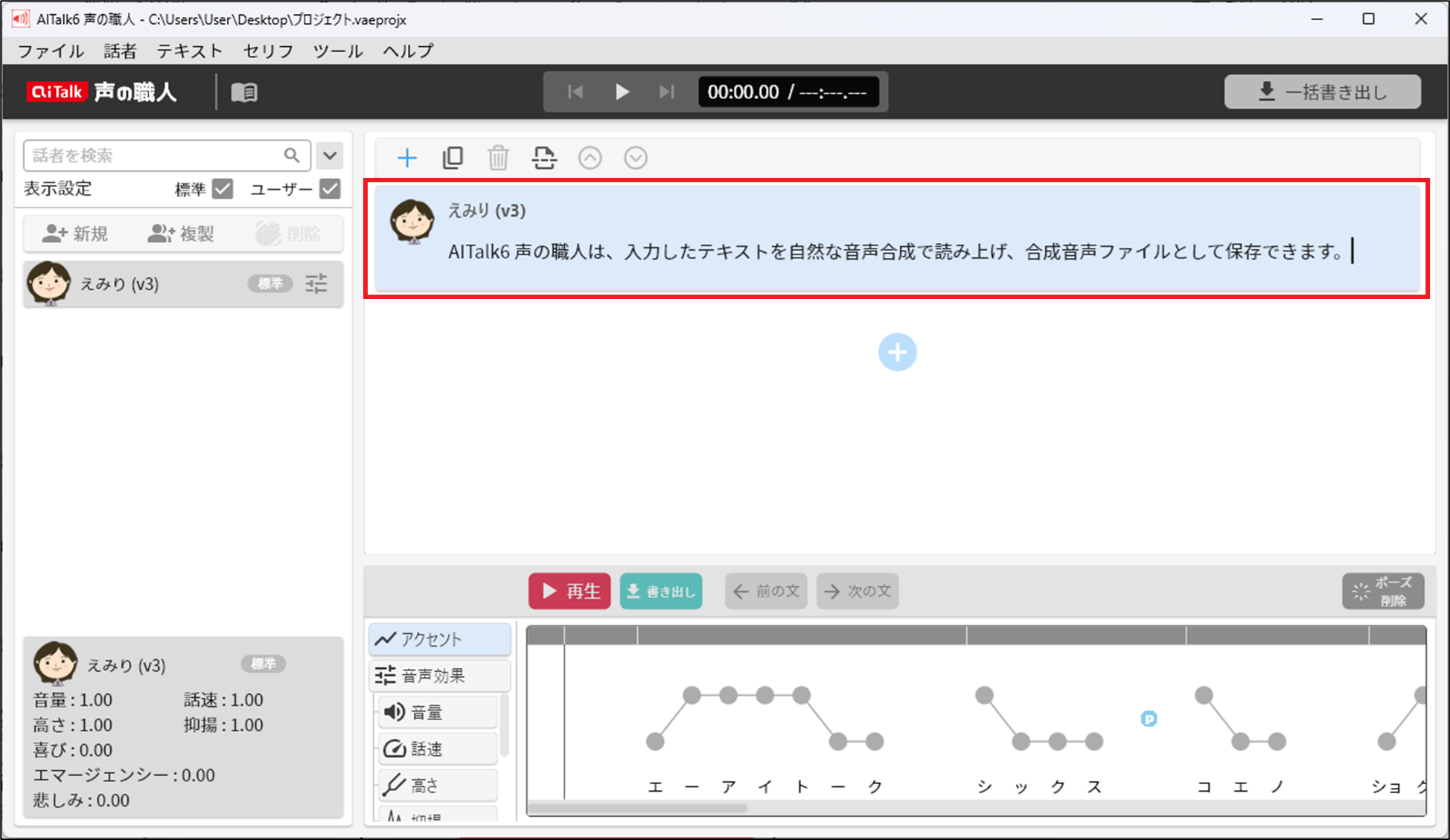Open the ファイル menu
The height and width of the screenshot is (840, 1450).
point(51,51)
